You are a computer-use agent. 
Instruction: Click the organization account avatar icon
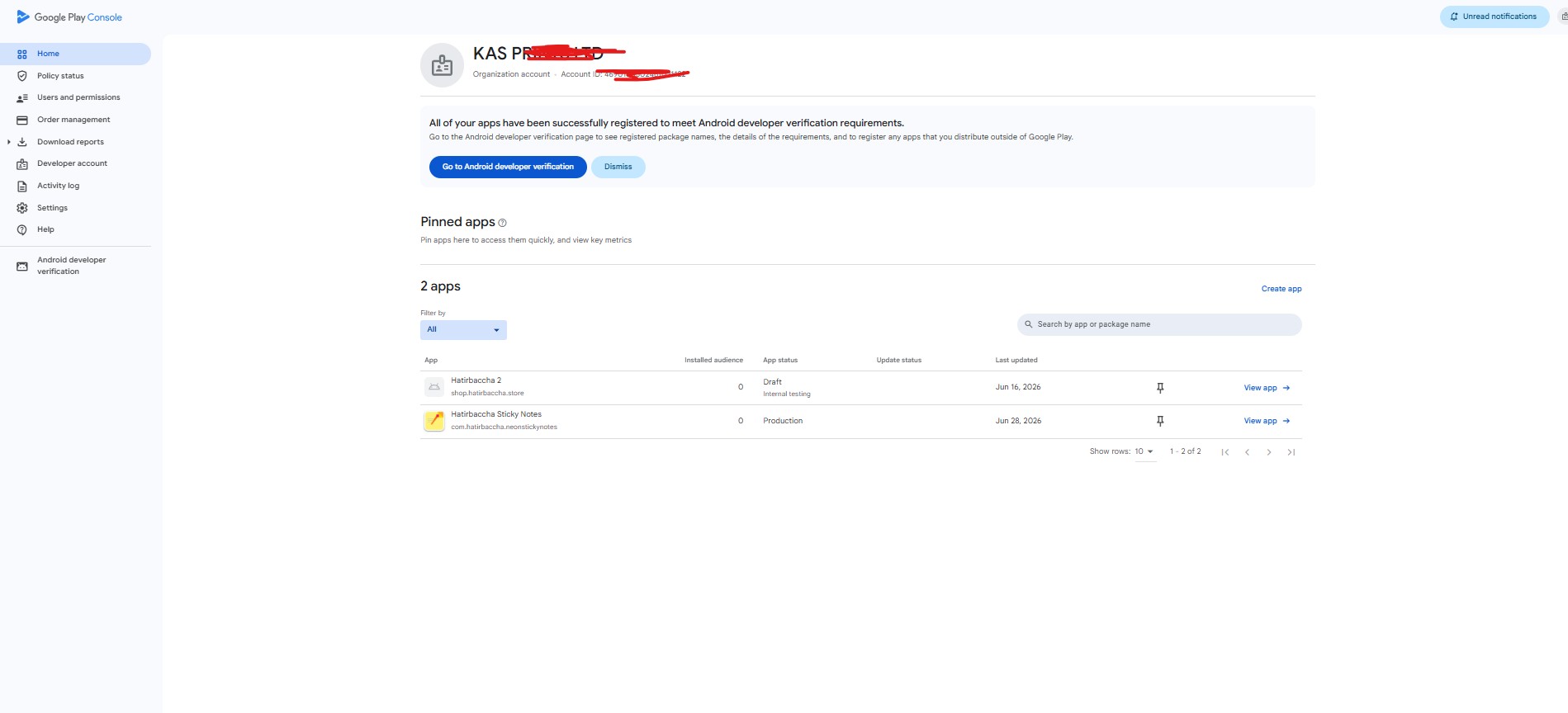[442, 65]
